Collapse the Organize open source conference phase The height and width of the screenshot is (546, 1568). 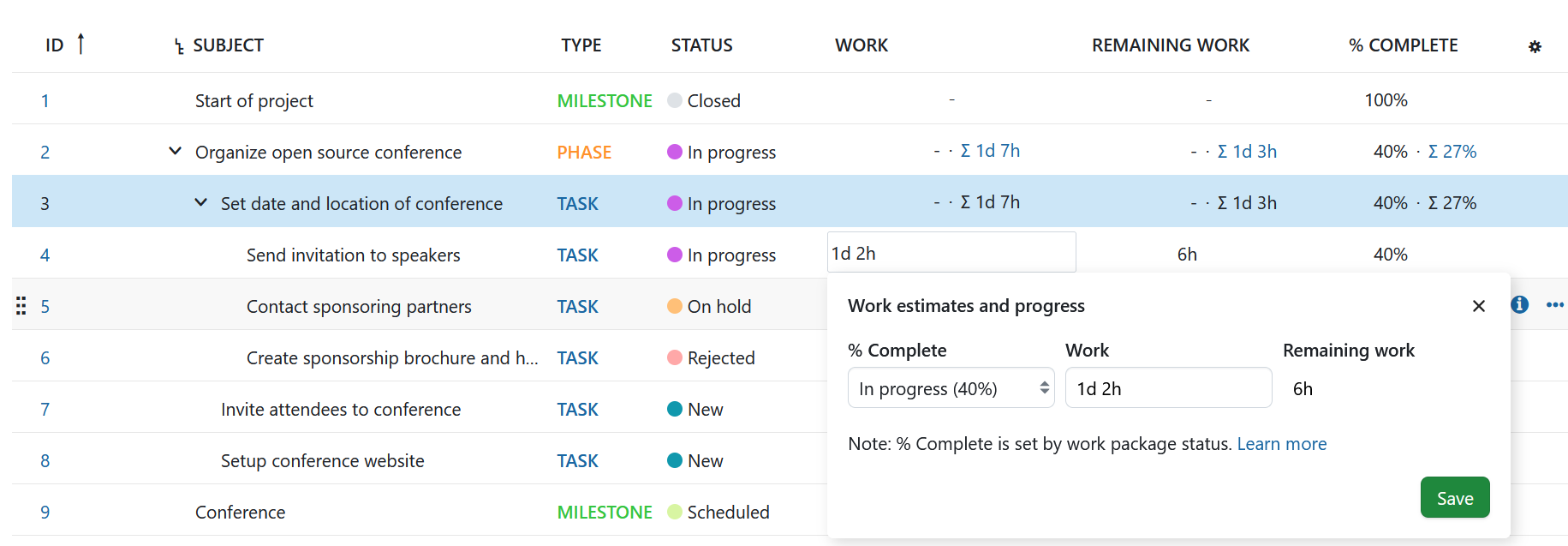175,151
